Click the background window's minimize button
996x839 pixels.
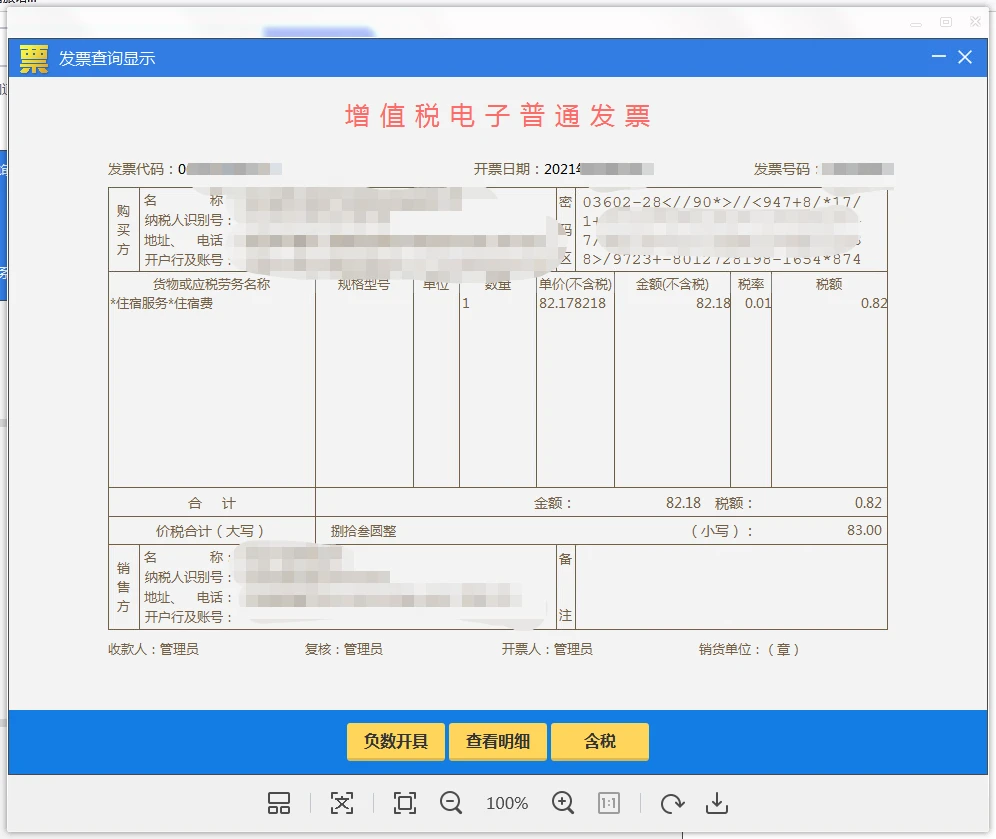[x=916, y=23]
